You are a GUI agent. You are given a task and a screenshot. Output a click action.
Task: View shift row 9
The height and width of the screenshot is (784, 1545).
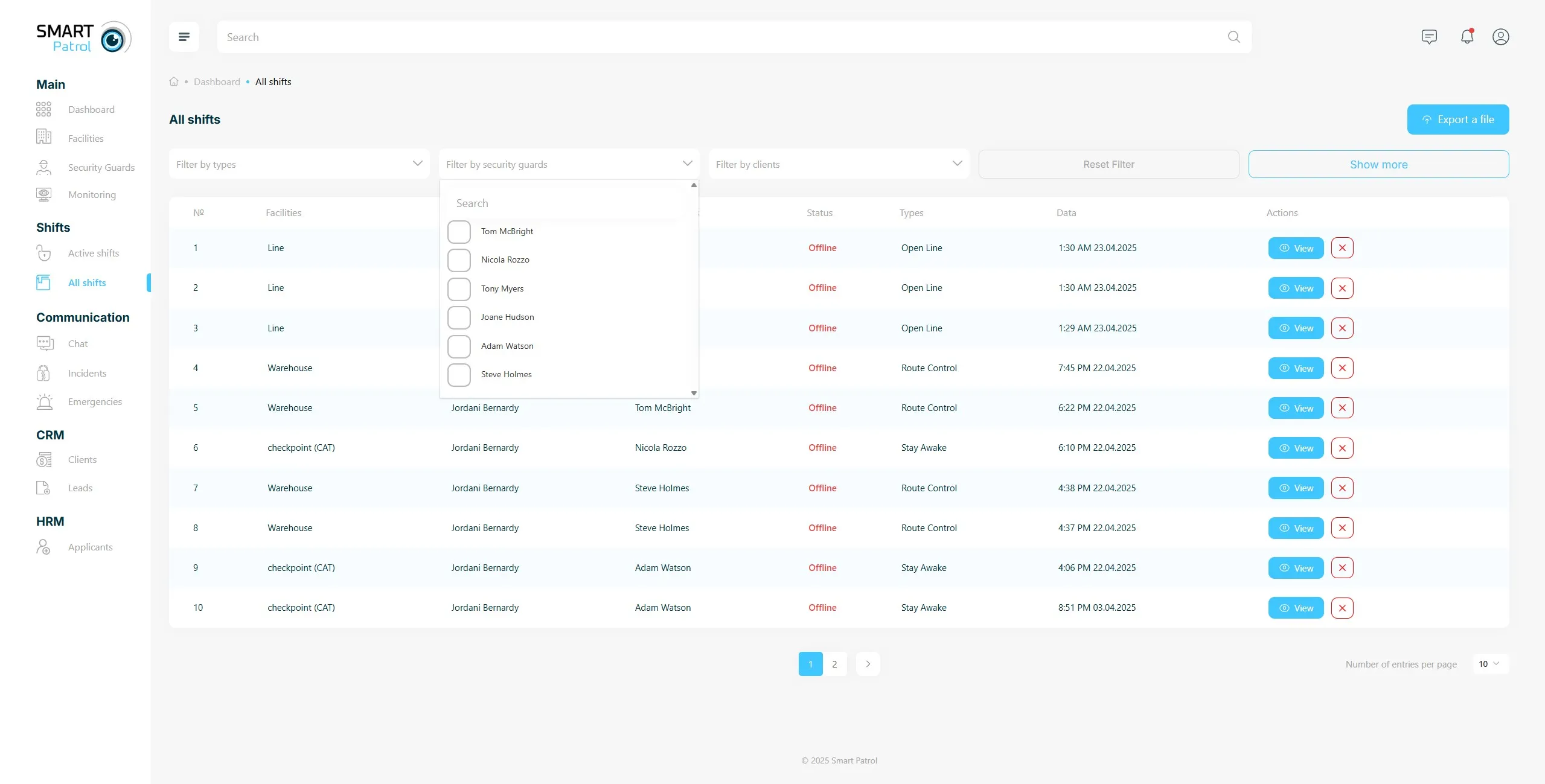pyautogui.click(x=1296, y=568)
